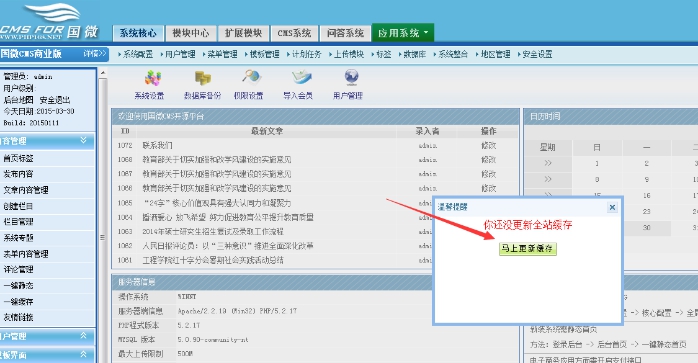698x363 pixels.
Task: Close the 温馨提醒 popup dialog
Action: pos(612,207)
